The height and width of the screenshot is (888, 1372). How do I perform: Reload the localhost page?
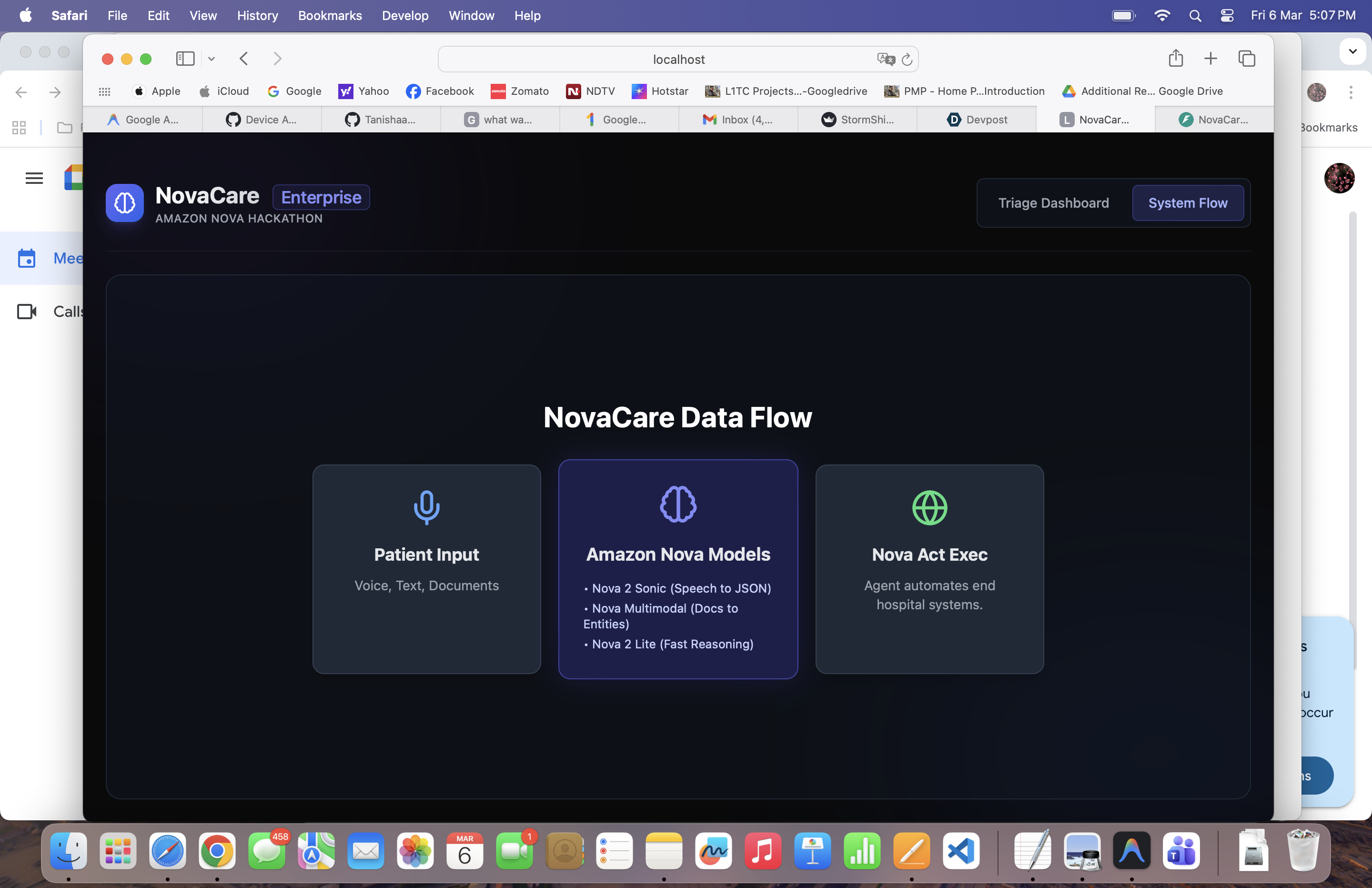point(907,60)
